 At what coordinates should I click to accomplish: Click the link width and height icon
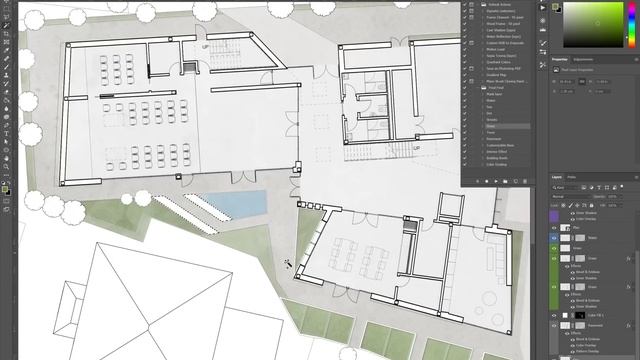582,82
